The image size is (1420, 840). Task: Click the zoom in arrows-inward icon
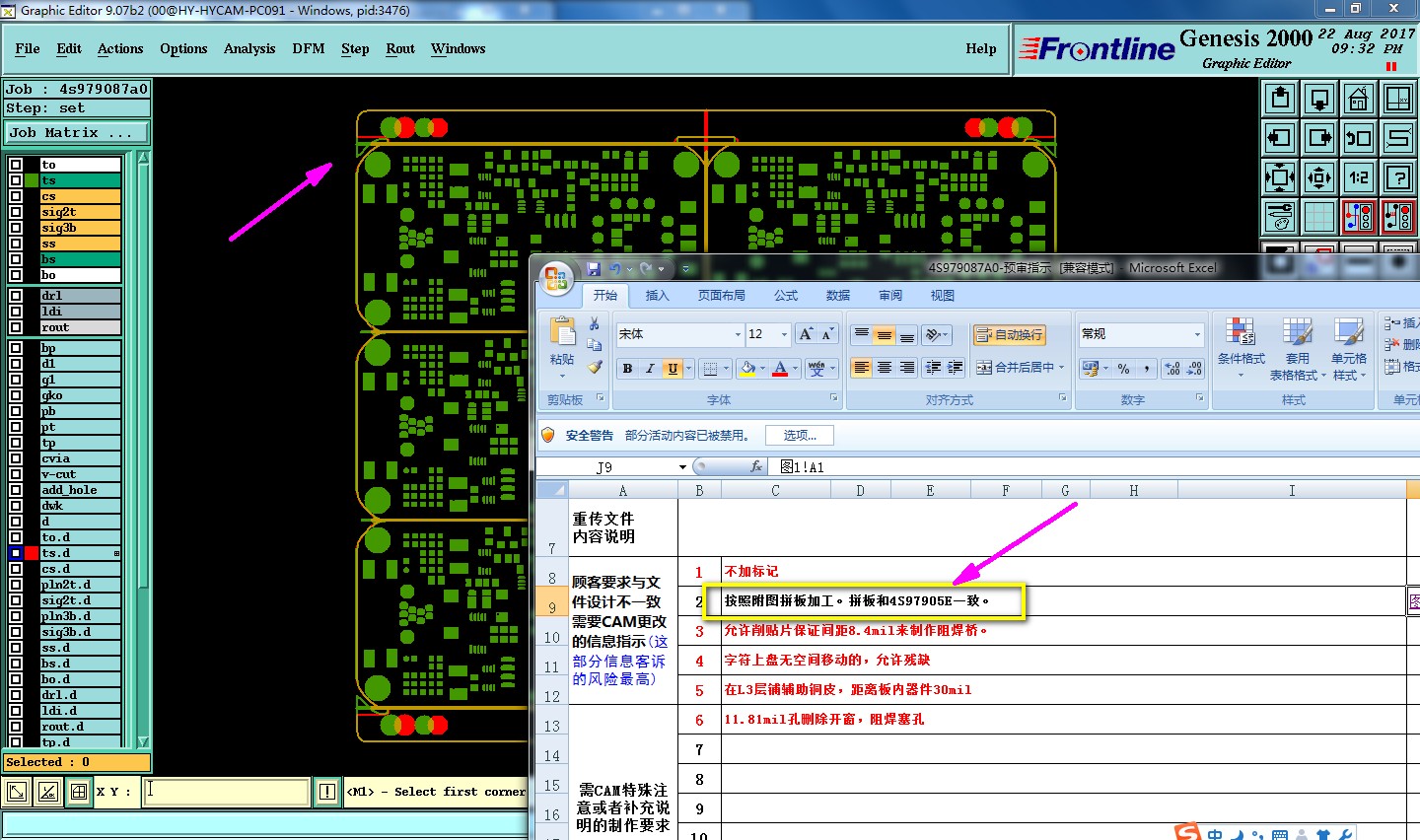click(x=1280, y=177)
